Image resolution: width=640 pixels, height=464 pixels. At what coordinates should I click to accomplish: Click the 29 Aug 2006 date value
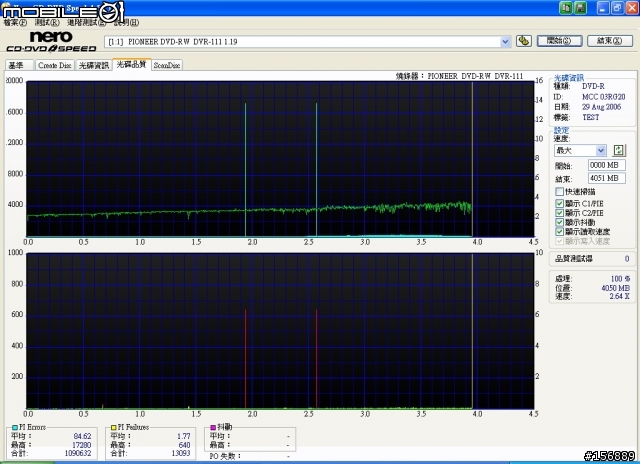pos(602,107)
